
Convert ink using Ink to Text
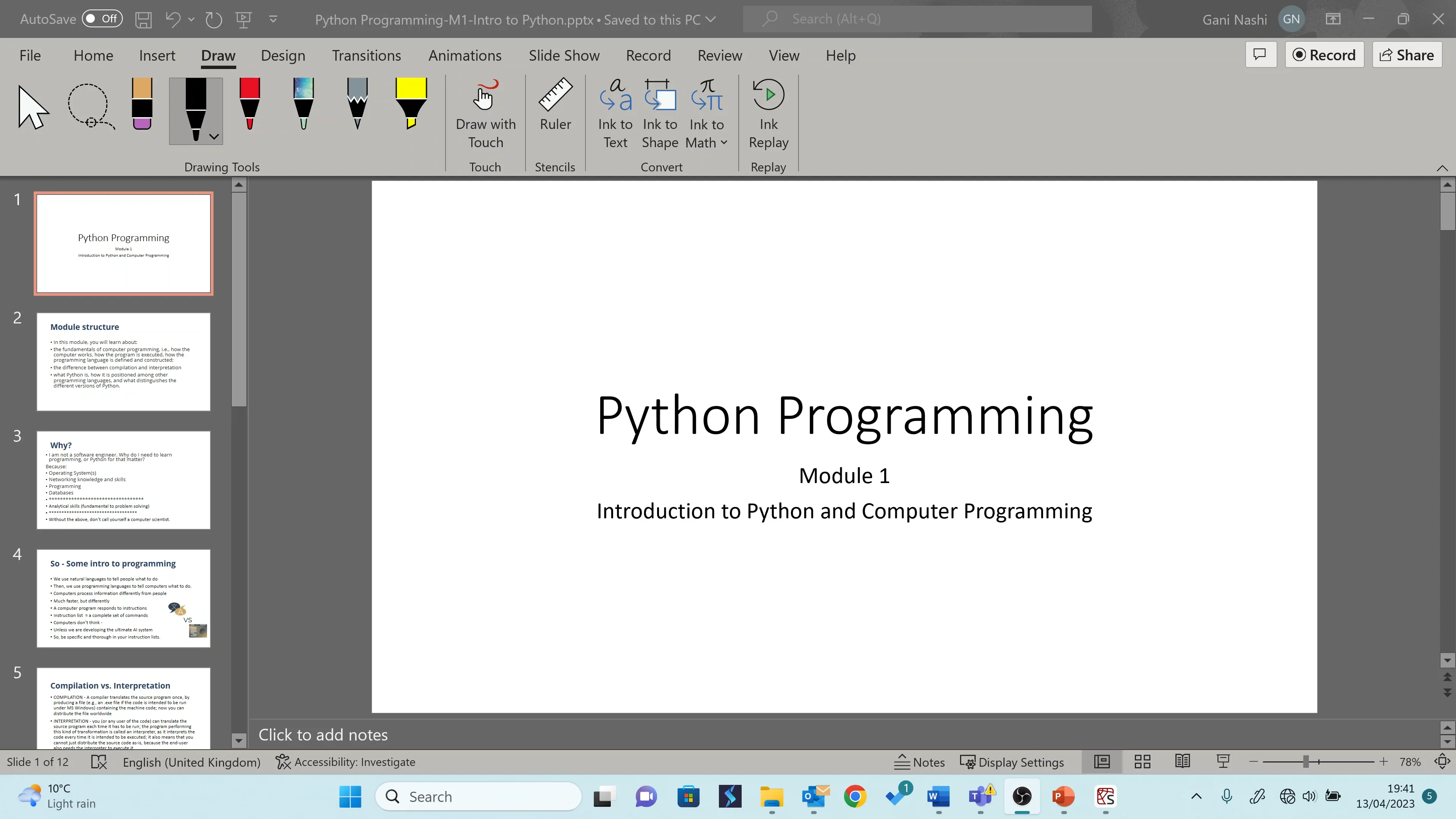coord(615,113)
